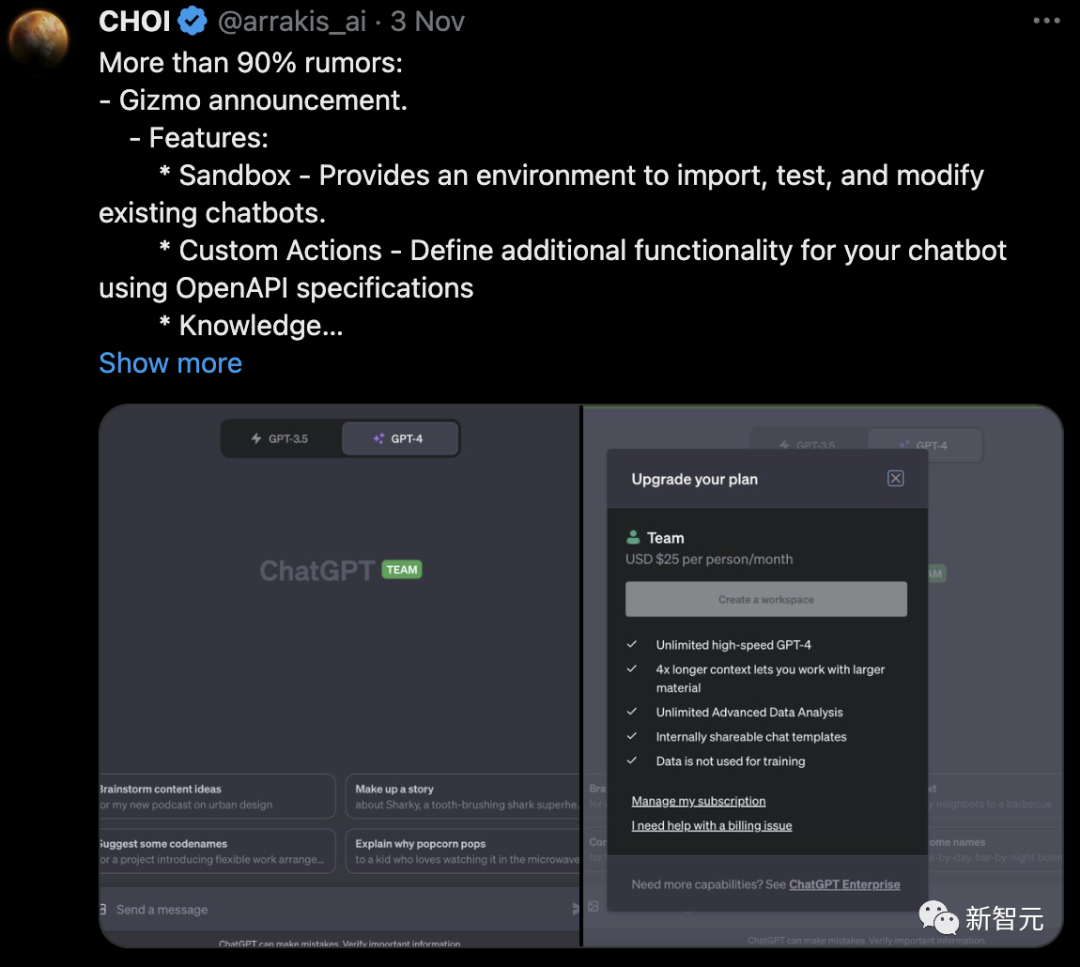The image size is (1080, 967).
Task: Choose the Make up a story suggestion
Action: click(x=463, y=797)
